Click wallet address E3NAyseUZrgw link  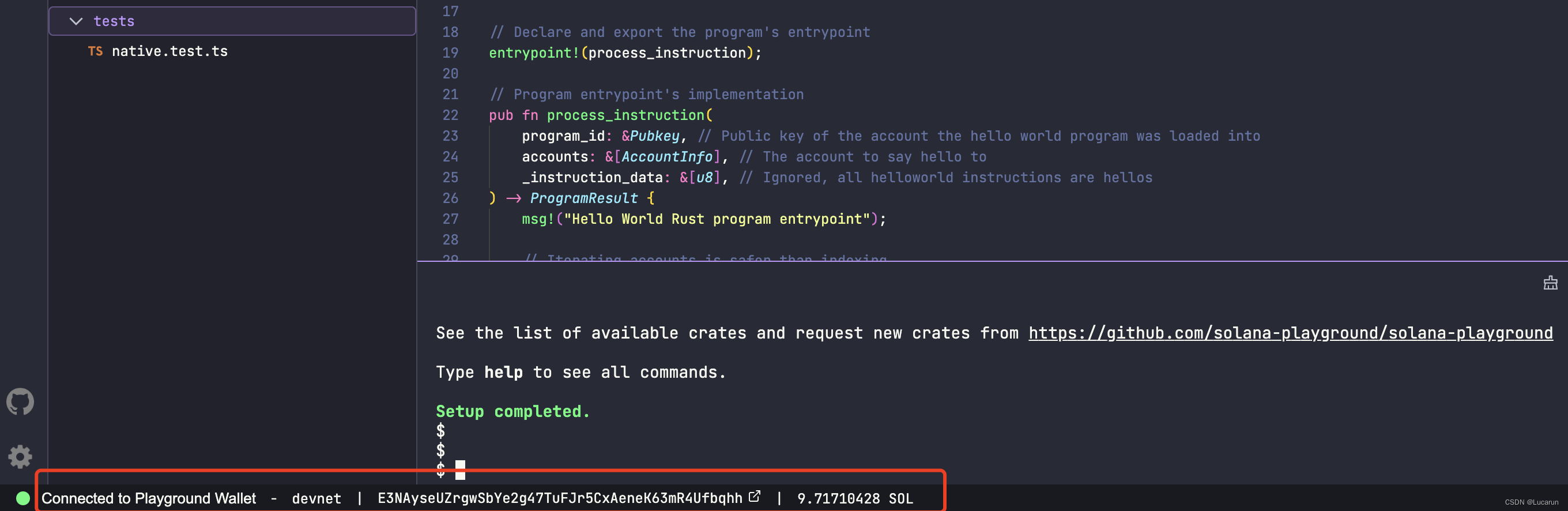(559, 498)
